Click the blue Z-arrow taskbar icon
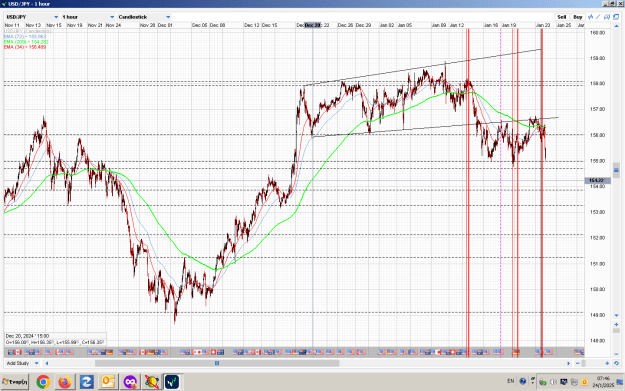625x391 pixels. [86, 382]
